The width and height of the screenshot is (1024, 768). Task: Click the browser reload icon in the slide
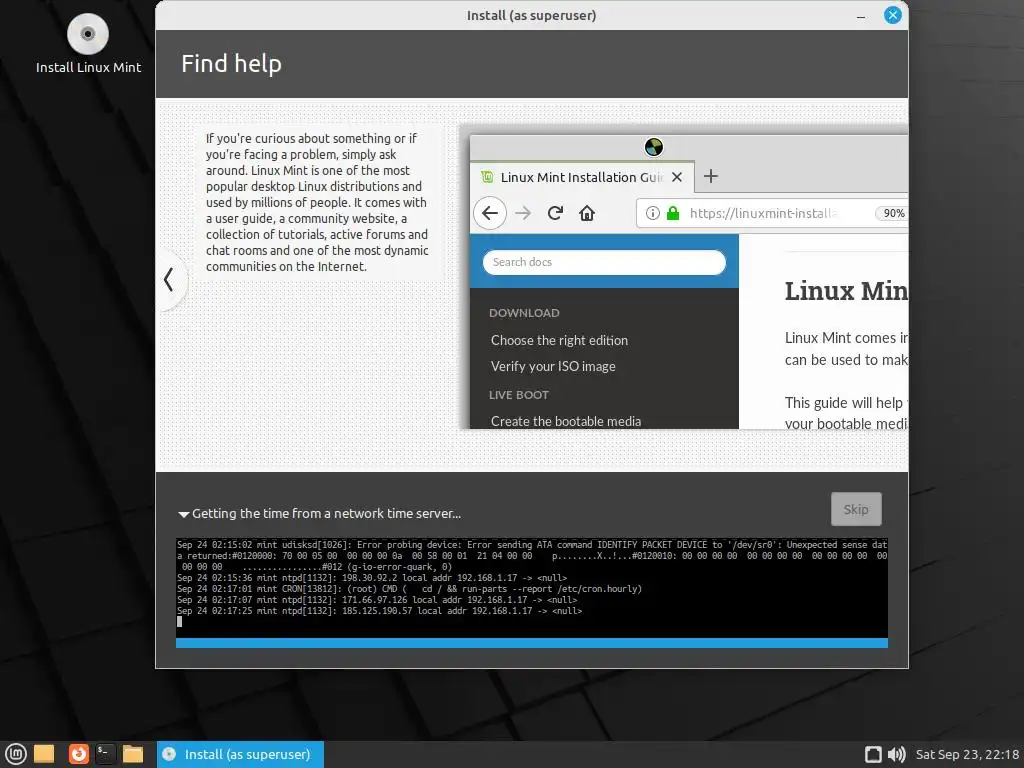click(555, 213)
